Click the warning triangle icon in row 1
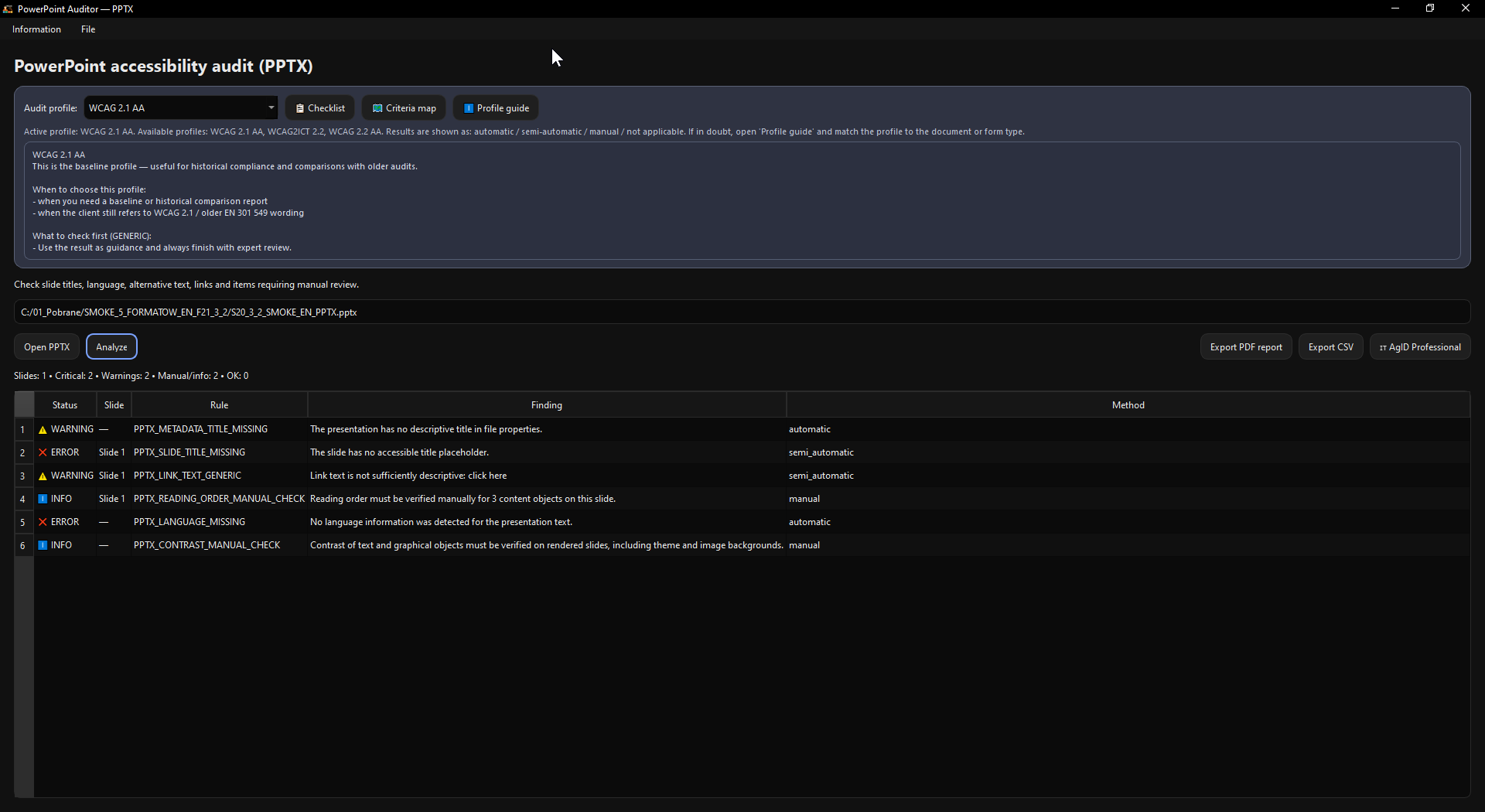 pyautogui.click(x=43, y=429)
